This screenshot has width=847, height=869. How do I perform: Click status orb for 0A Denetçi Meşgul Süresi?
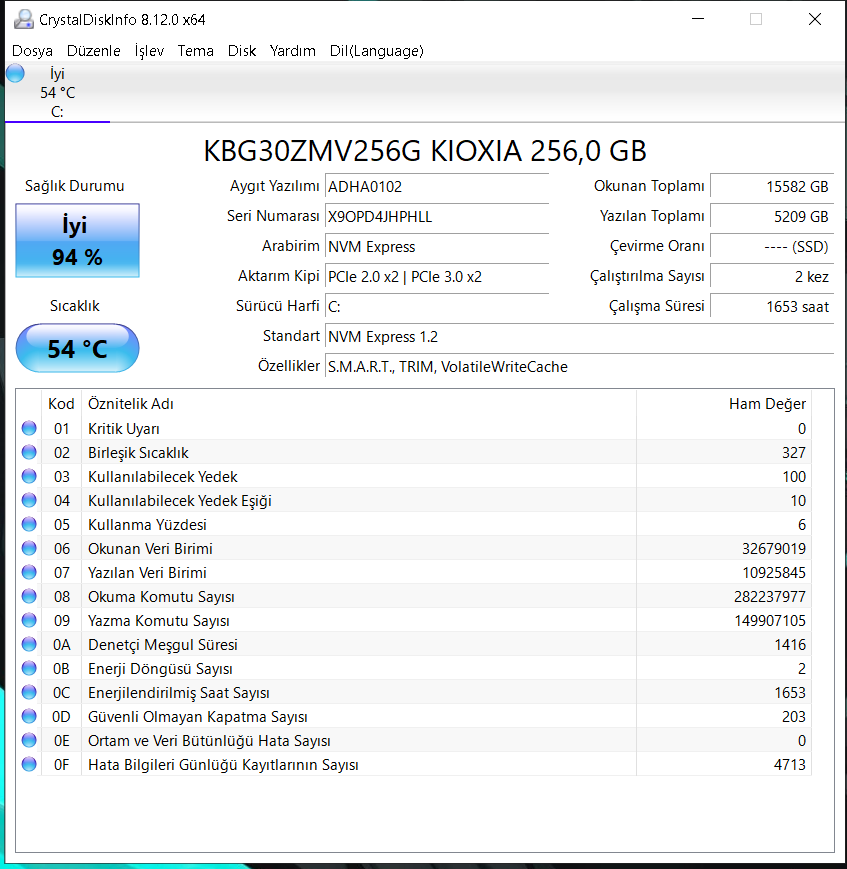(29, 645)
